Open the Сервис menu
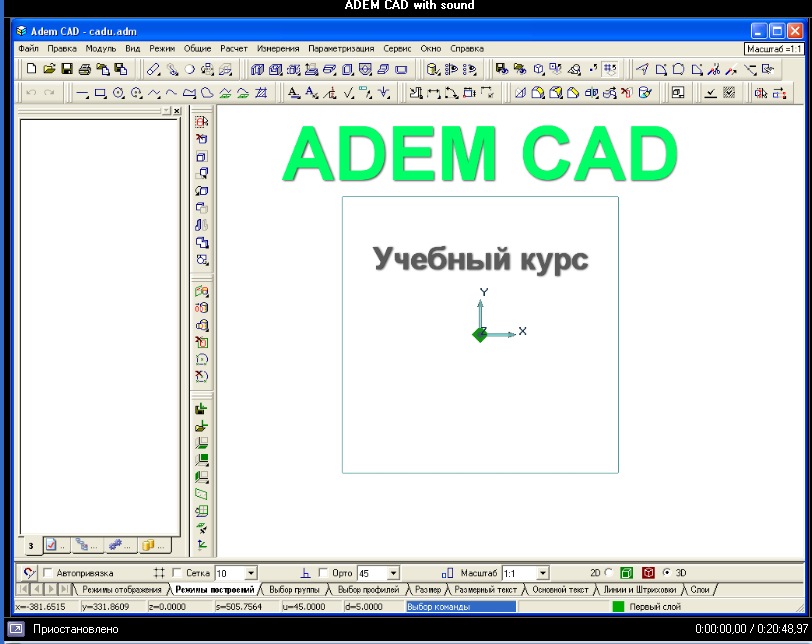Screen dimensions: 812x644 tap(397, 49)
